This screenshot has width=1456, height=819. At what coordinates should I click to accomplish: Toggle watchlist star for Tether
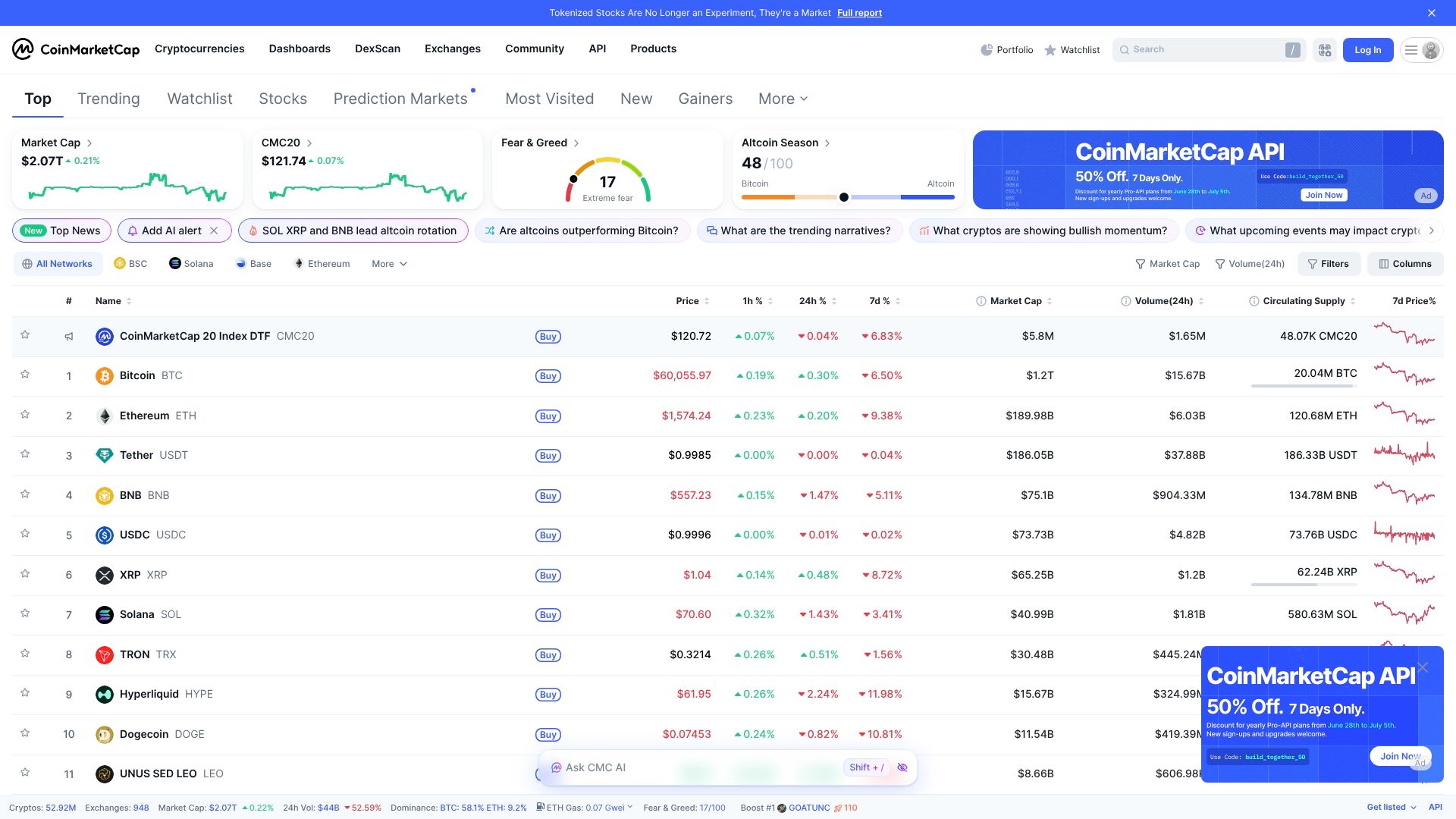(x=25, y=454)
